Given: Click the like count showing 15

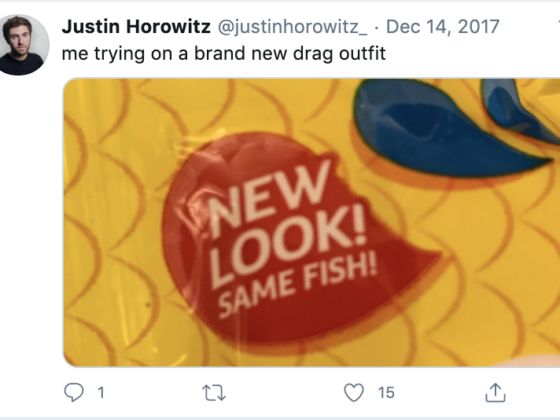Looking at the screenshot, I should [386, 392].
